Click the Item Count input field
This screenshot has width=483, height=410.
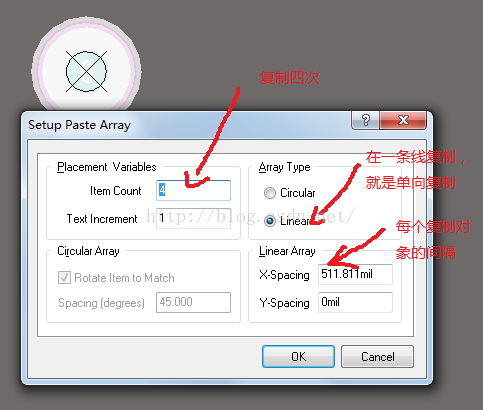pyautogui.click(x=193, y=190)
